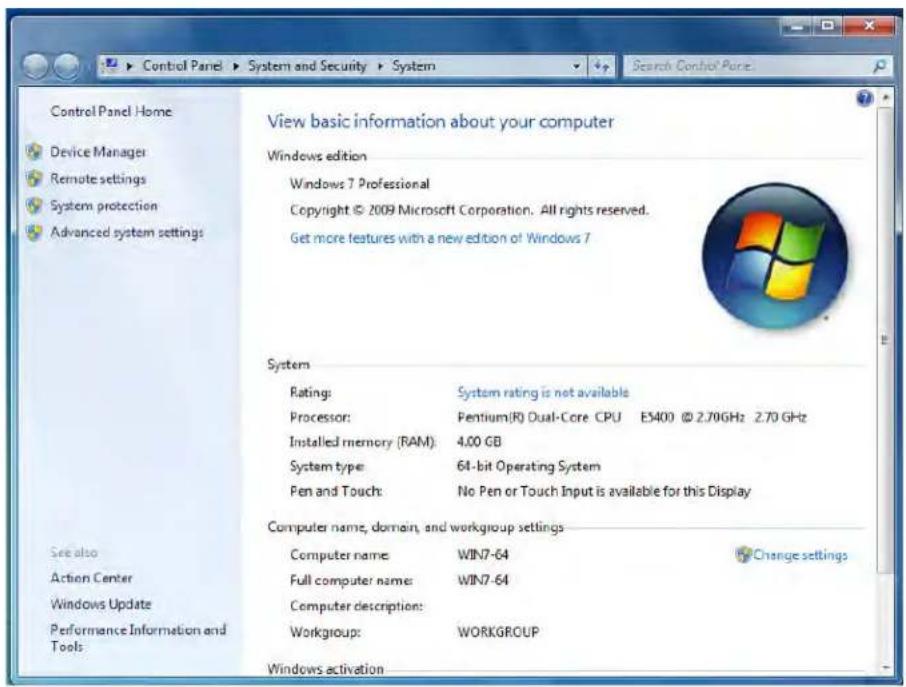Click the search magnifier icon
This screenshot has width=906, height=687.
879,66
